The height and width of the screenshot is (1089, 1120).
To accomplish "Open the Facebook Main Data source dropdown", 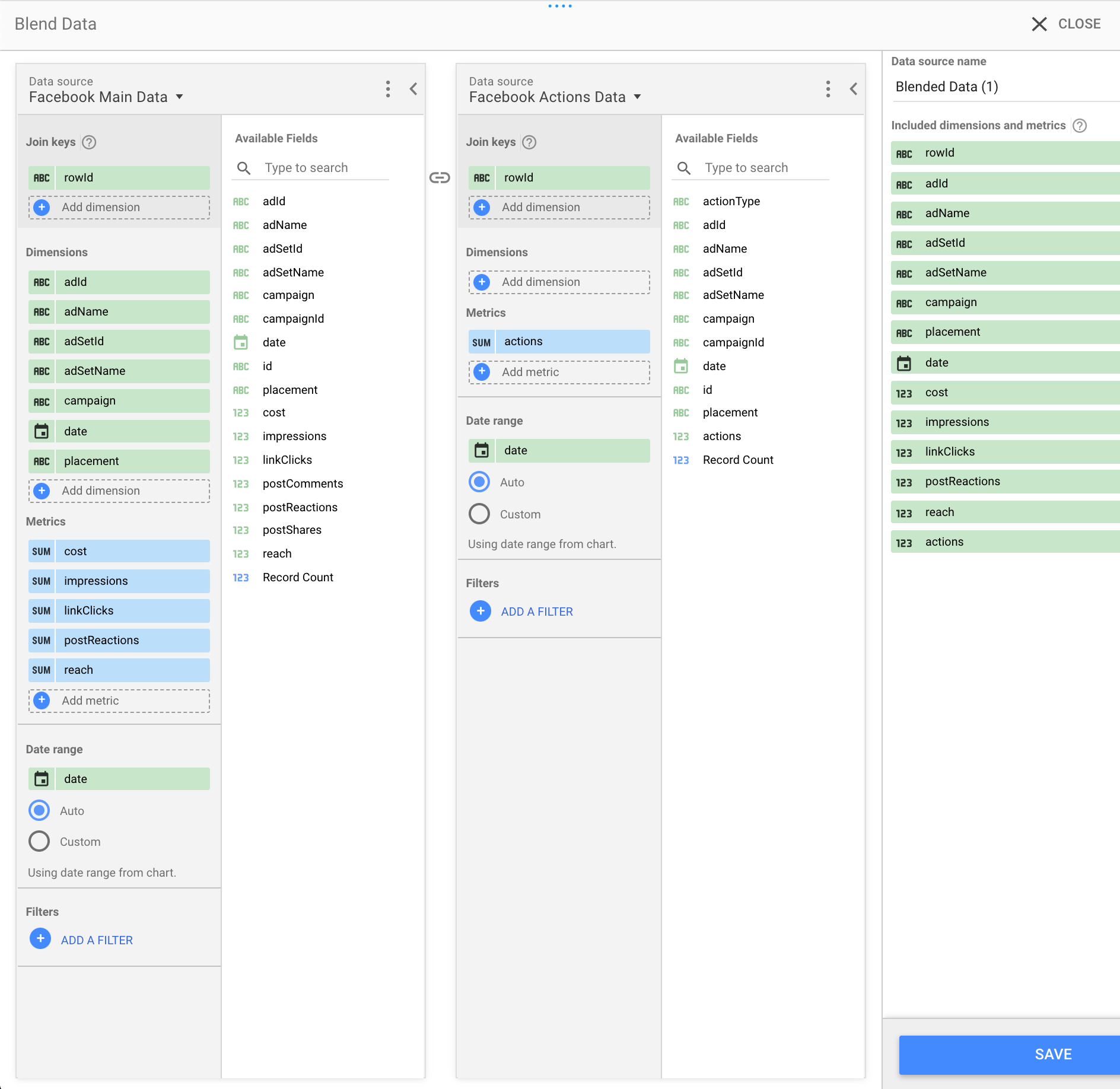I will tap(180, 97).
